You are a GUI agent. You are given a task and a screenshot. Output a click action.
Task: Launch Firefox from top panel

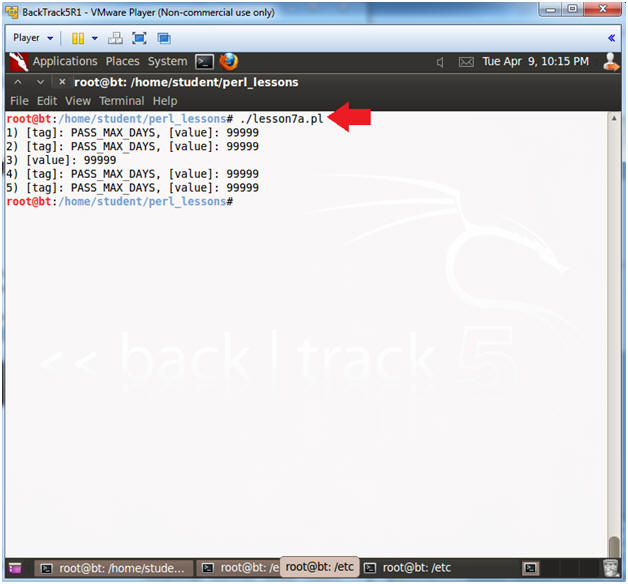click(x=229, y=62)
